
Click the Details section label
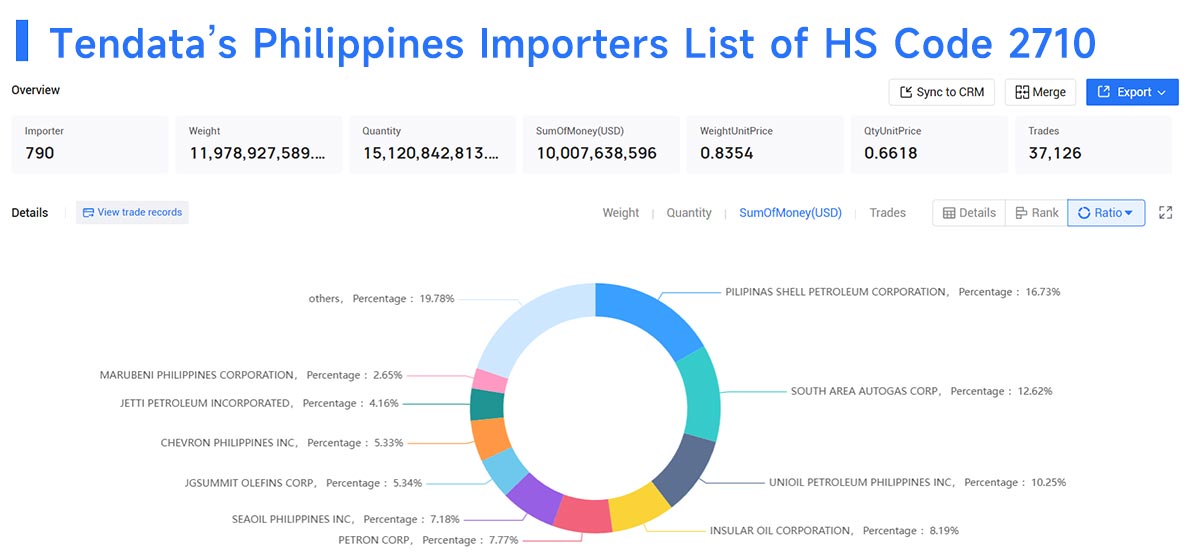pyautogui.click(x=30, y=212)
